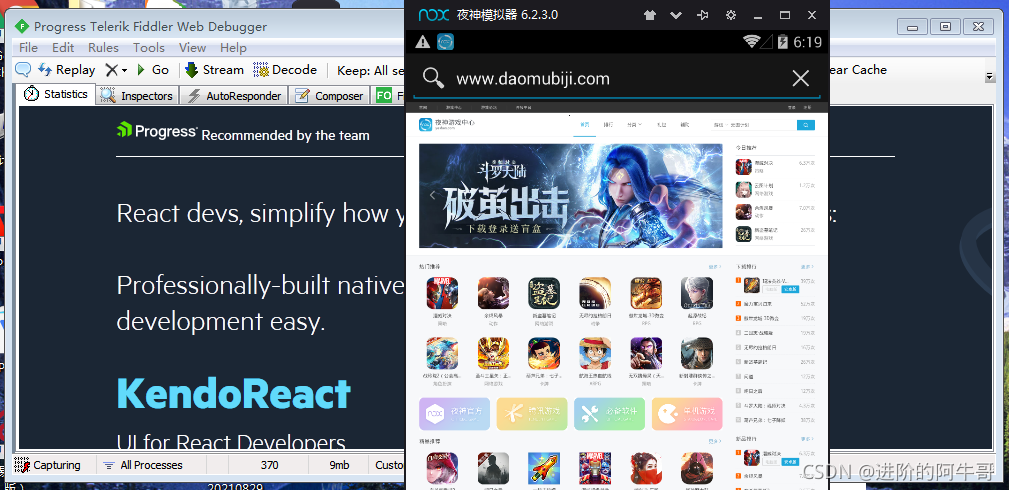Screen dimensions: 1009x490
Task: Open the Rules menu in Fiddler
Action: [x=103, y=48]
